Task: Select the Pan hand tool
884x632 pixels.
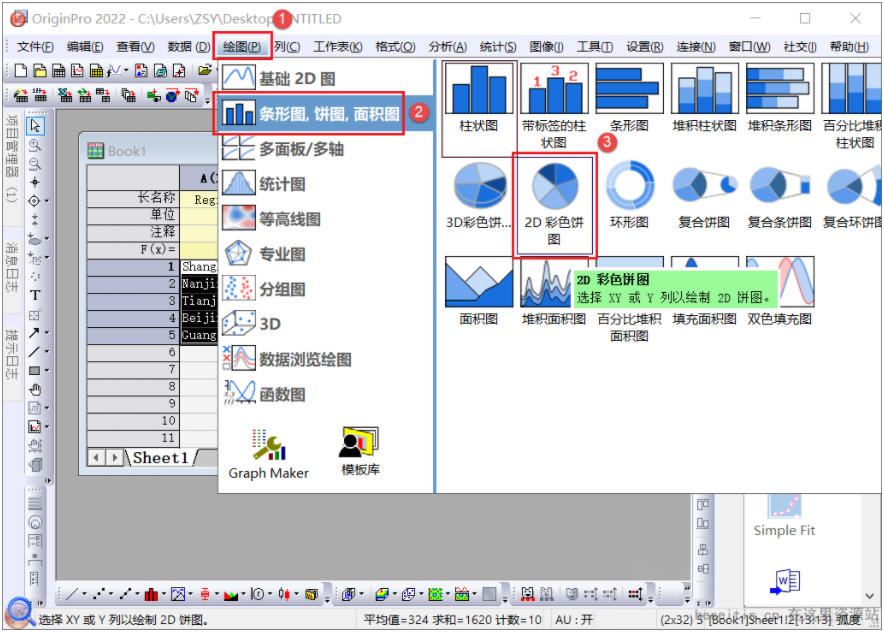Action: 35,390
